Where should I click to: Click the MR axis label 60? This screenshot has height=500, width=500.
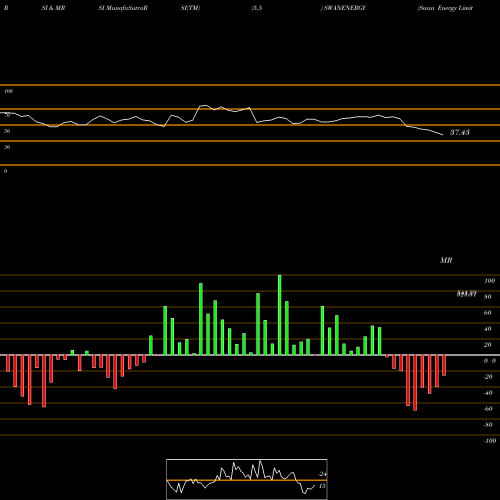(x=488, y=313)
